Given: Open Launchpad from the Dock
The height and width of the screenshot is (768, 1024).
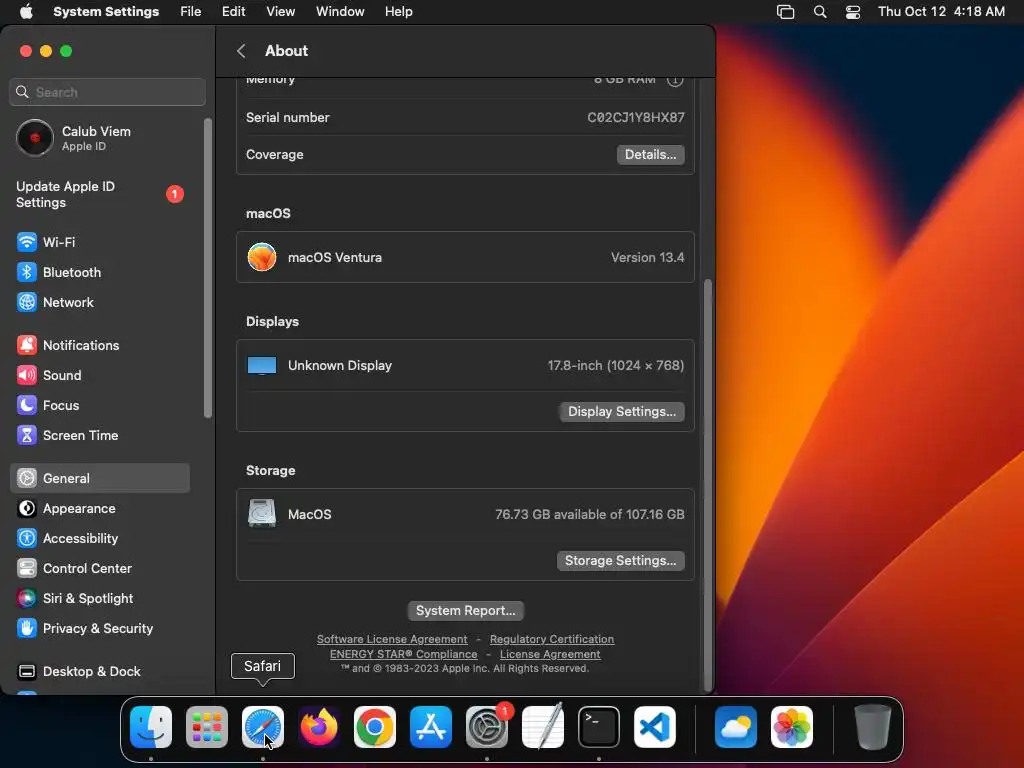Looking at the screenshot, I should click(x=207, y=727).
